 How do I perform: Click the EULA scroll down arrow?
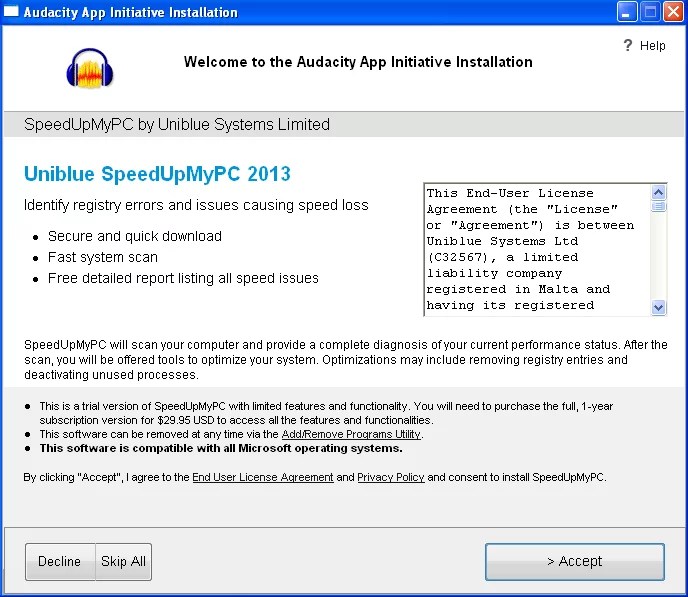point(658,307)
